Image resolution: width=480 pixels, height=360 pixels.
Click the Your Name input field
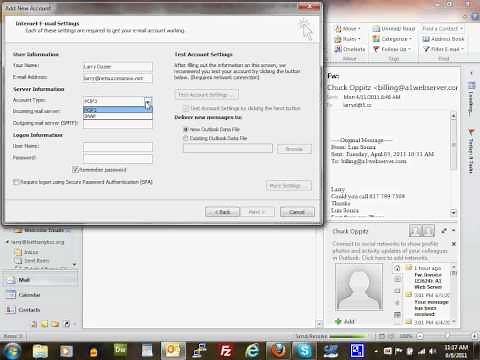[118, 67]
